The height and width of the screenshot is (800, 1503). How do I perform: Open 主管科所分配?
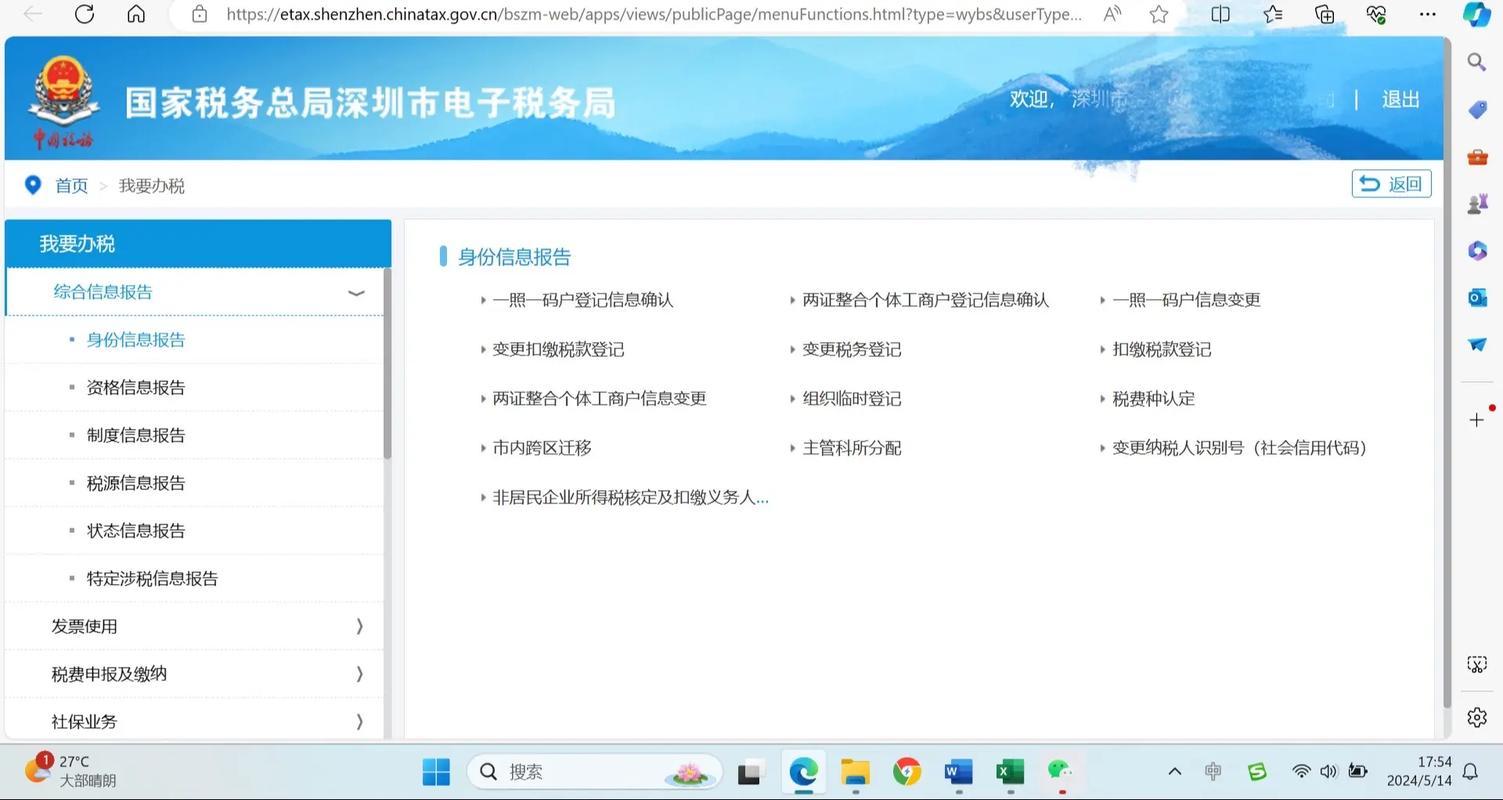click(852, 448)
